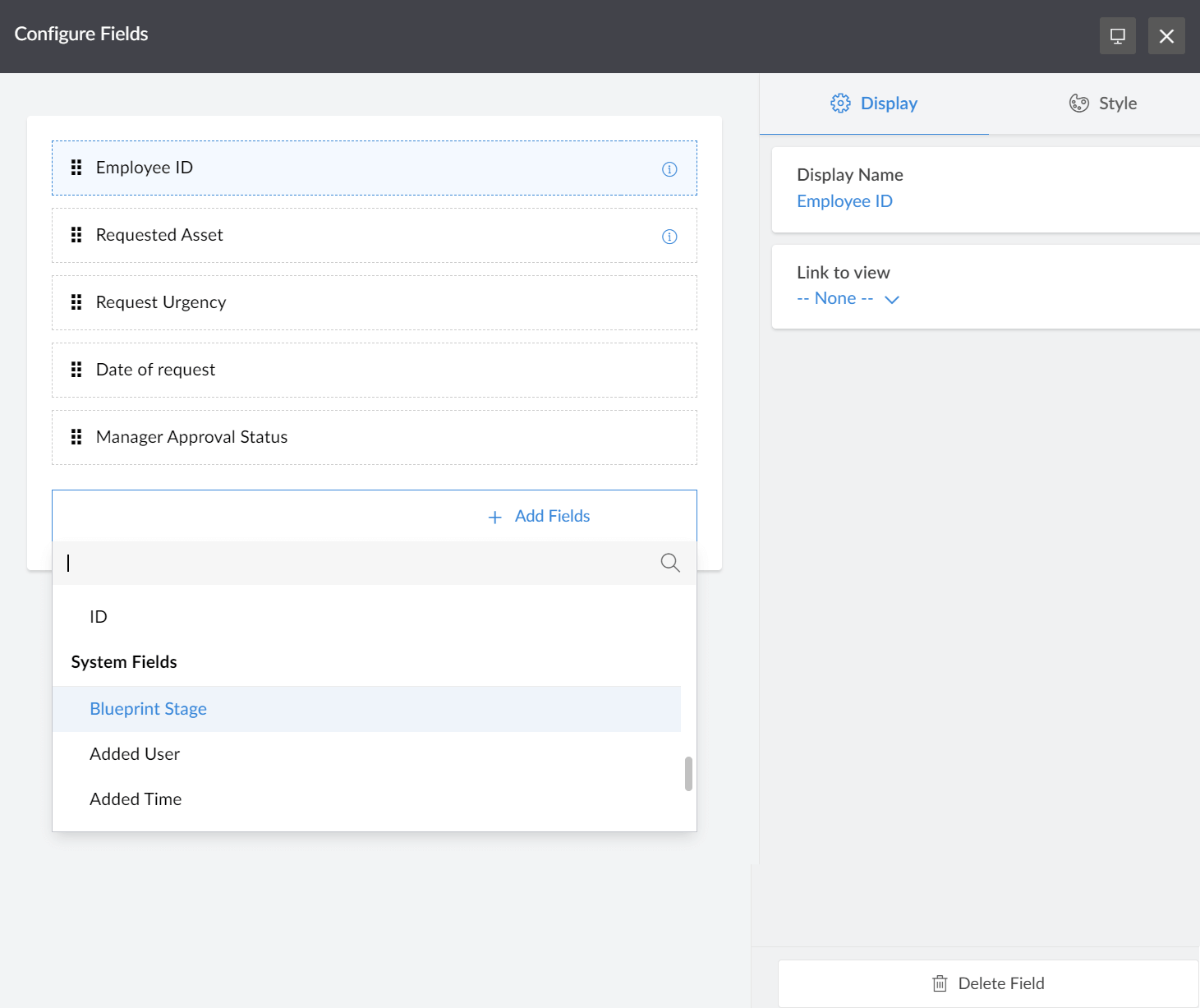Click the info icon next to Requested Asset
The height and width of the screenshot is (1008, 1200).
tap(669, 237)
